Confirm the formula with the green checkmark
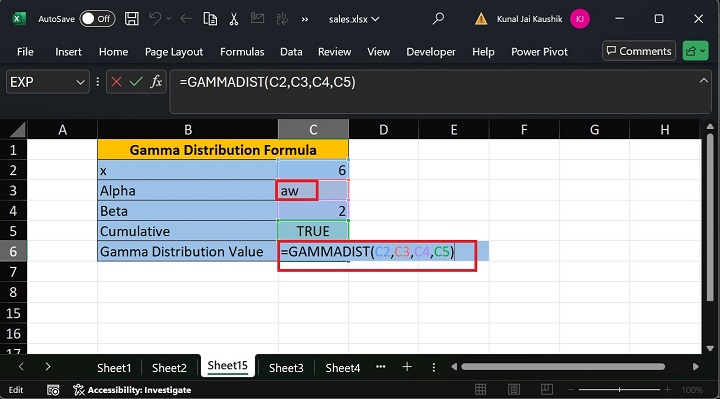The height and width of the screenshot is (399, 720). [x=136, y=82]
